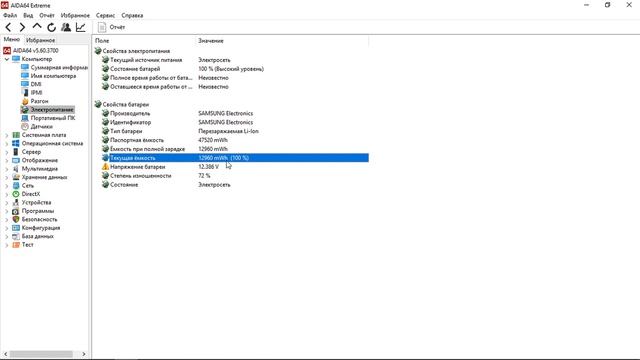Go up one level with the up arrow icon
Viewport: 640px width, 360px height.
point(37,27)
